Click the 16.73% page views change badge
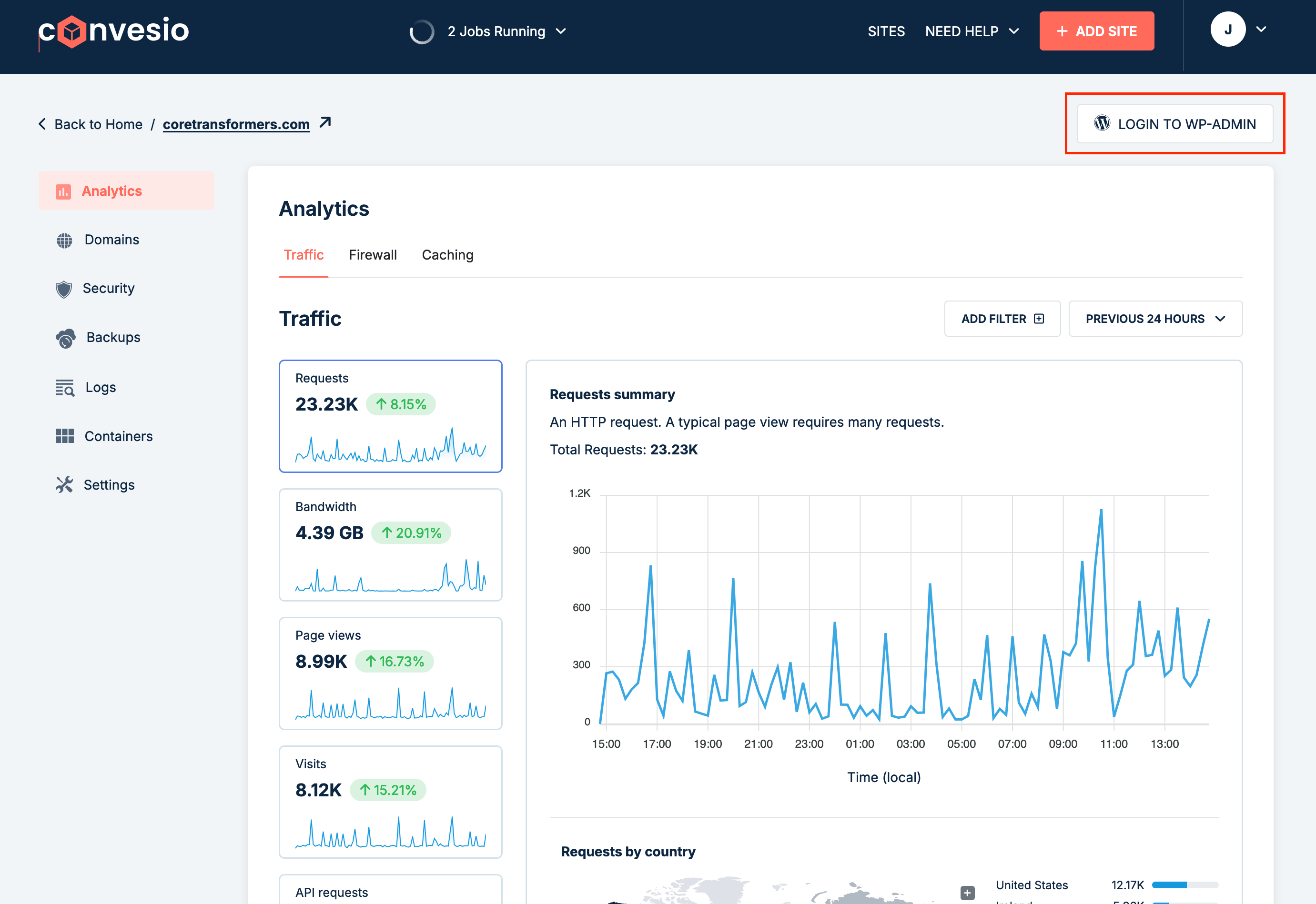Image resolution: width=1316 pixels, height=904 pixels. pos(395,662)
